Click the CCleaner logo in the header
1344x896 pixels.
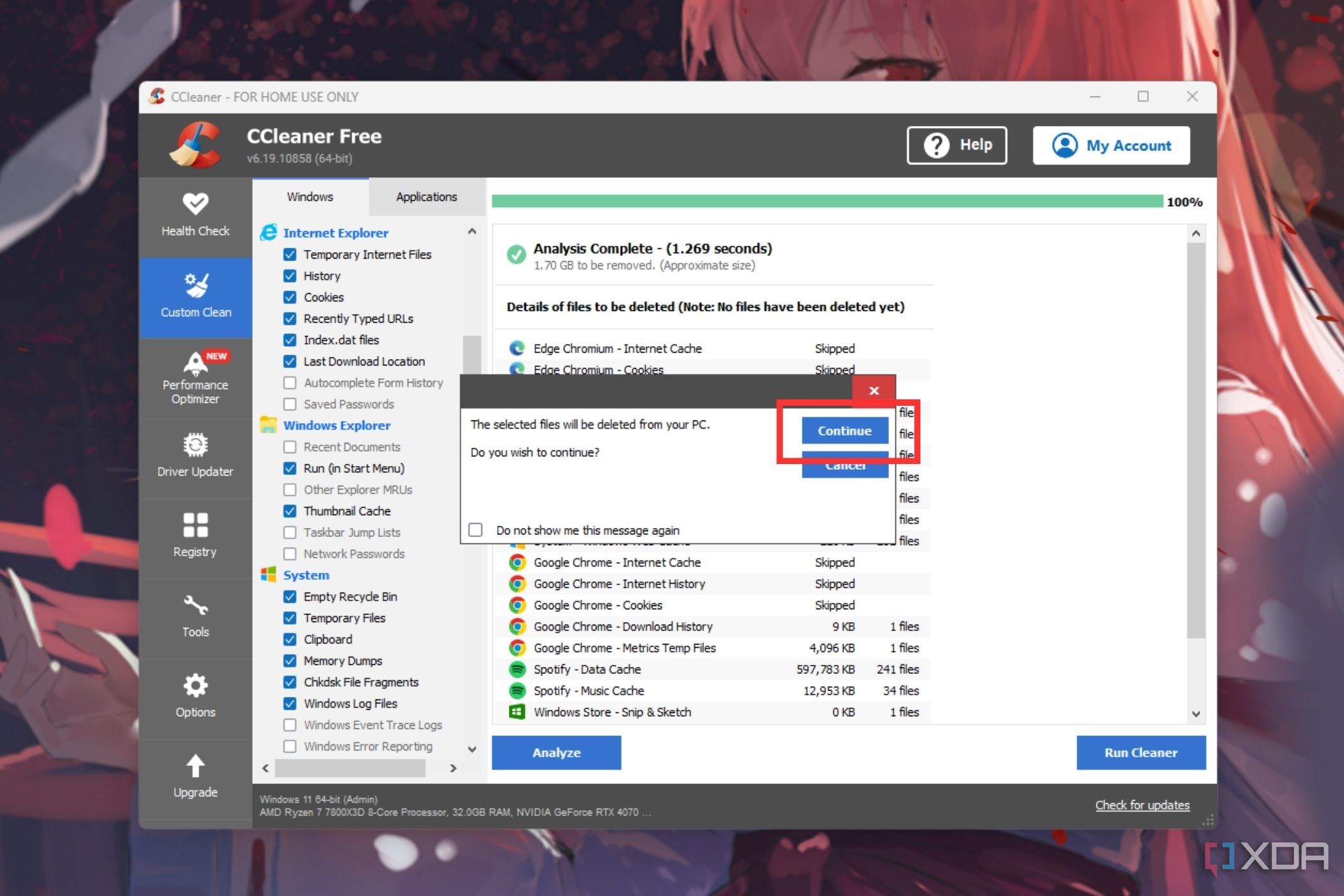pyautogui.click(x=196, y=145)
